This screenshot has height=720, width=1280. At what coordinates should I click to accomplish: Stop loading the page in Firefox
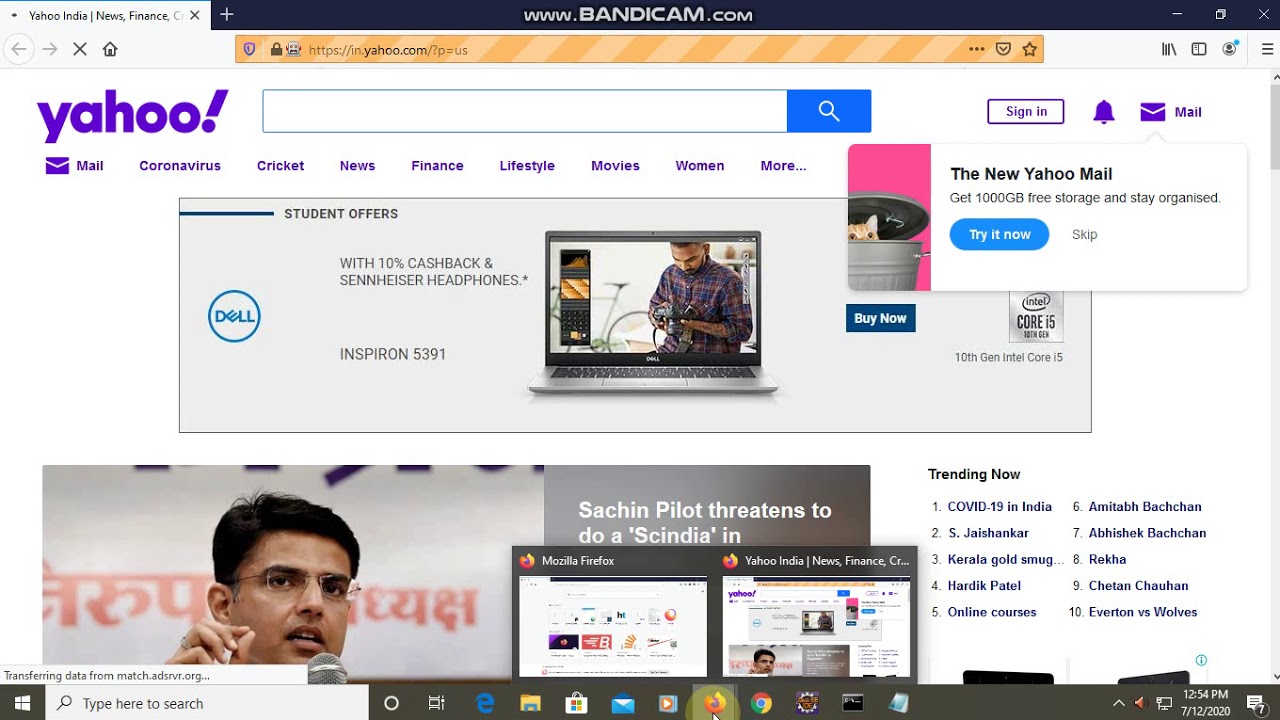coord(80,49)
